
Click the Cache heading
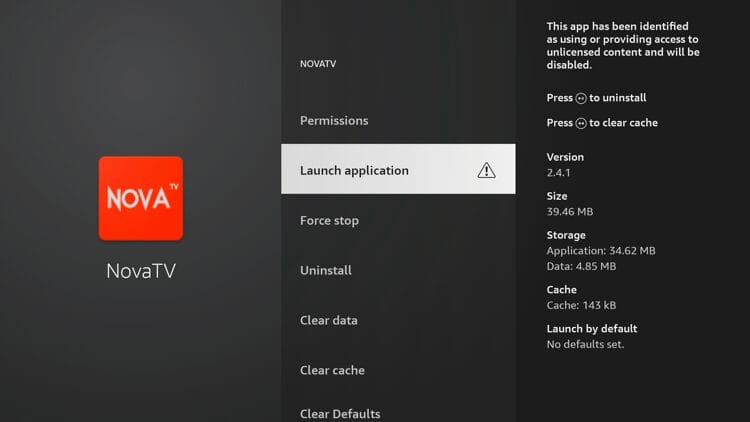tap(562, 289)
